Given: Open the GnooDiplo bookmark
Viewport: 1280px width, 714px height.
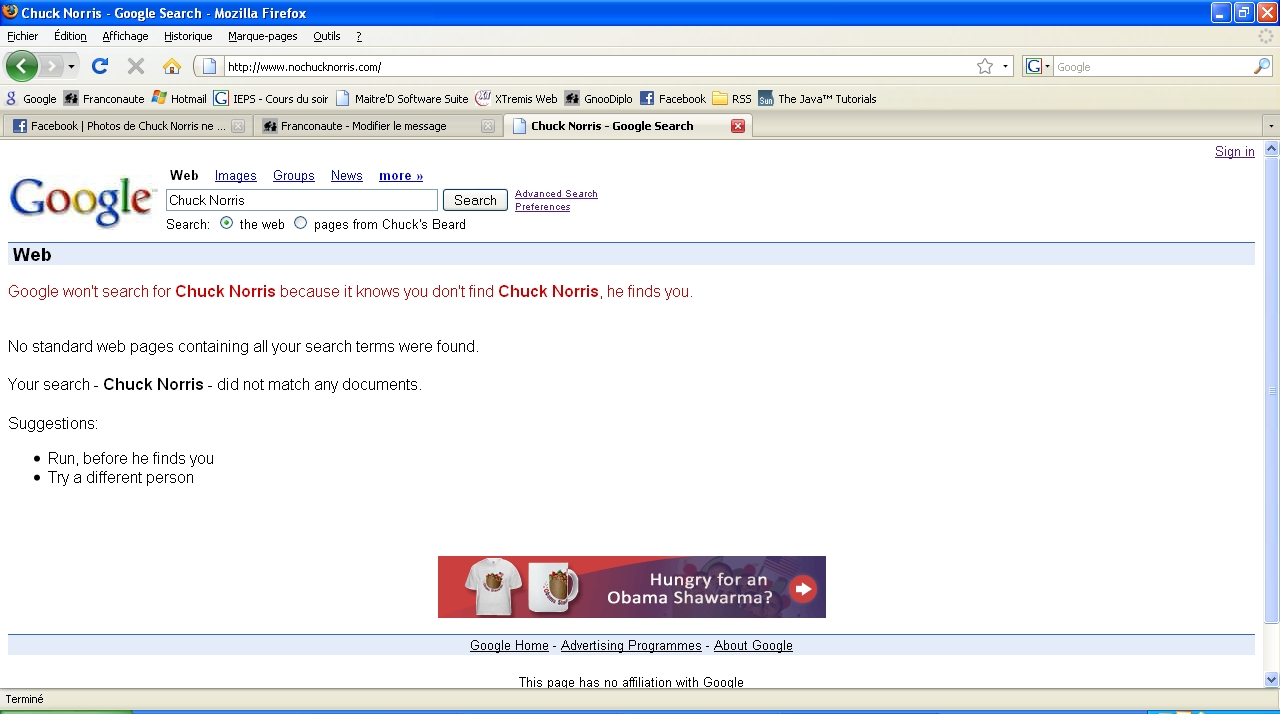Looking at the screenshot, I should pyautogui.click(x=598, y=99).
